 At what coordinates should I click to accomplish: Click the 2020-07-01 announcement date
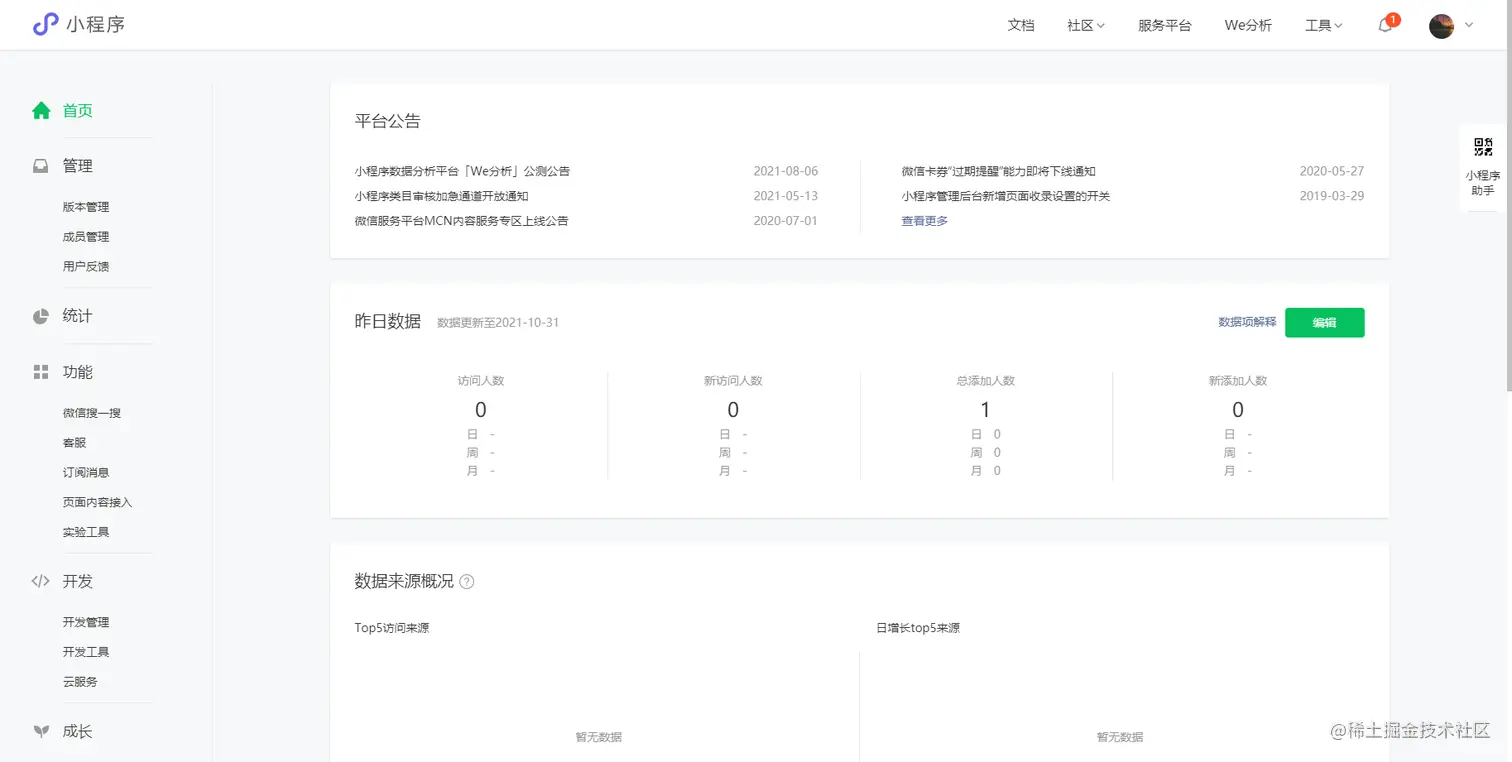(x=786, y=221)
